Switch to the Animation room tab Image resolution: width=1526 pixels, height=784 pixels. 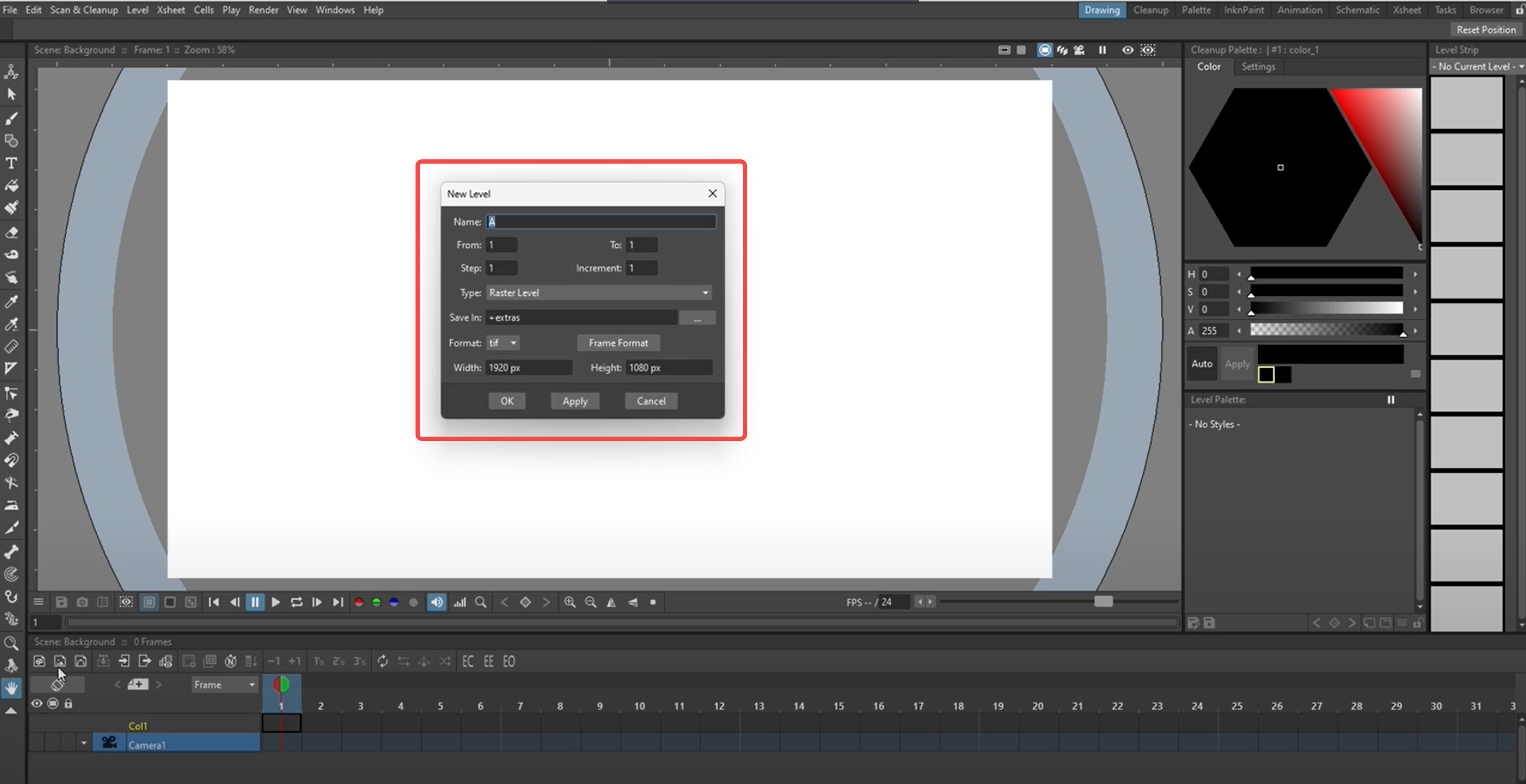coord(1299,10)
